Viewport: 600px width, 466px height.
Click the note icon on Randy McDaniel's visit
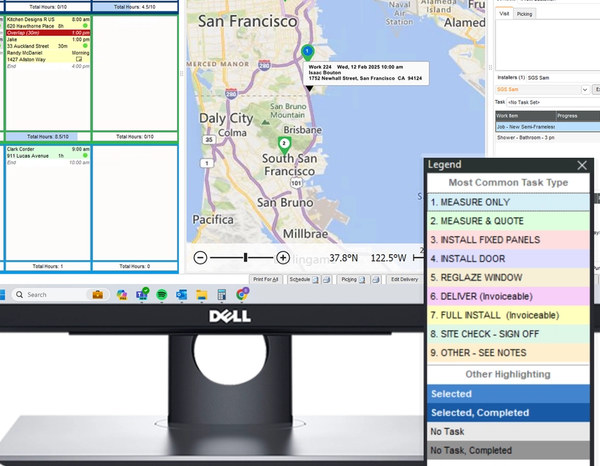pyautogui.click(x=78, y=59)
